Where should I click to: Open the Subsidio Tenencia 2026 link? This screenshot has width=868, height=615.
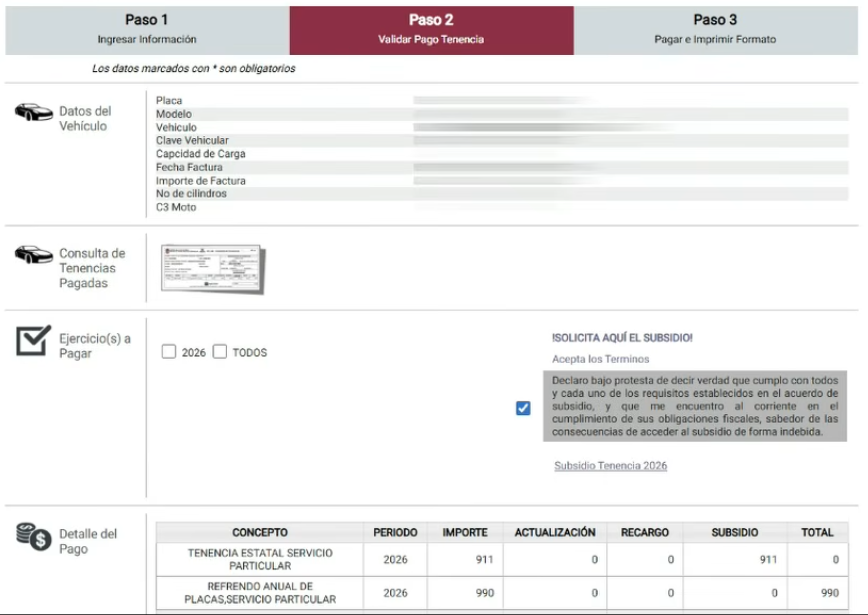(611, 466)
